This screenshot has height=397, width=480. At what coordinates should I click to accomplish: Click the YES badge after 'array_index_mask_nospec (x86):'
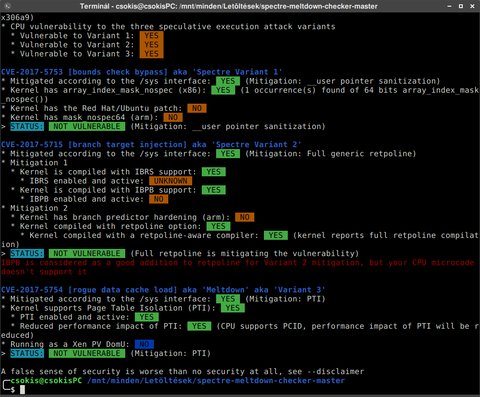click(x=223, y=90)
